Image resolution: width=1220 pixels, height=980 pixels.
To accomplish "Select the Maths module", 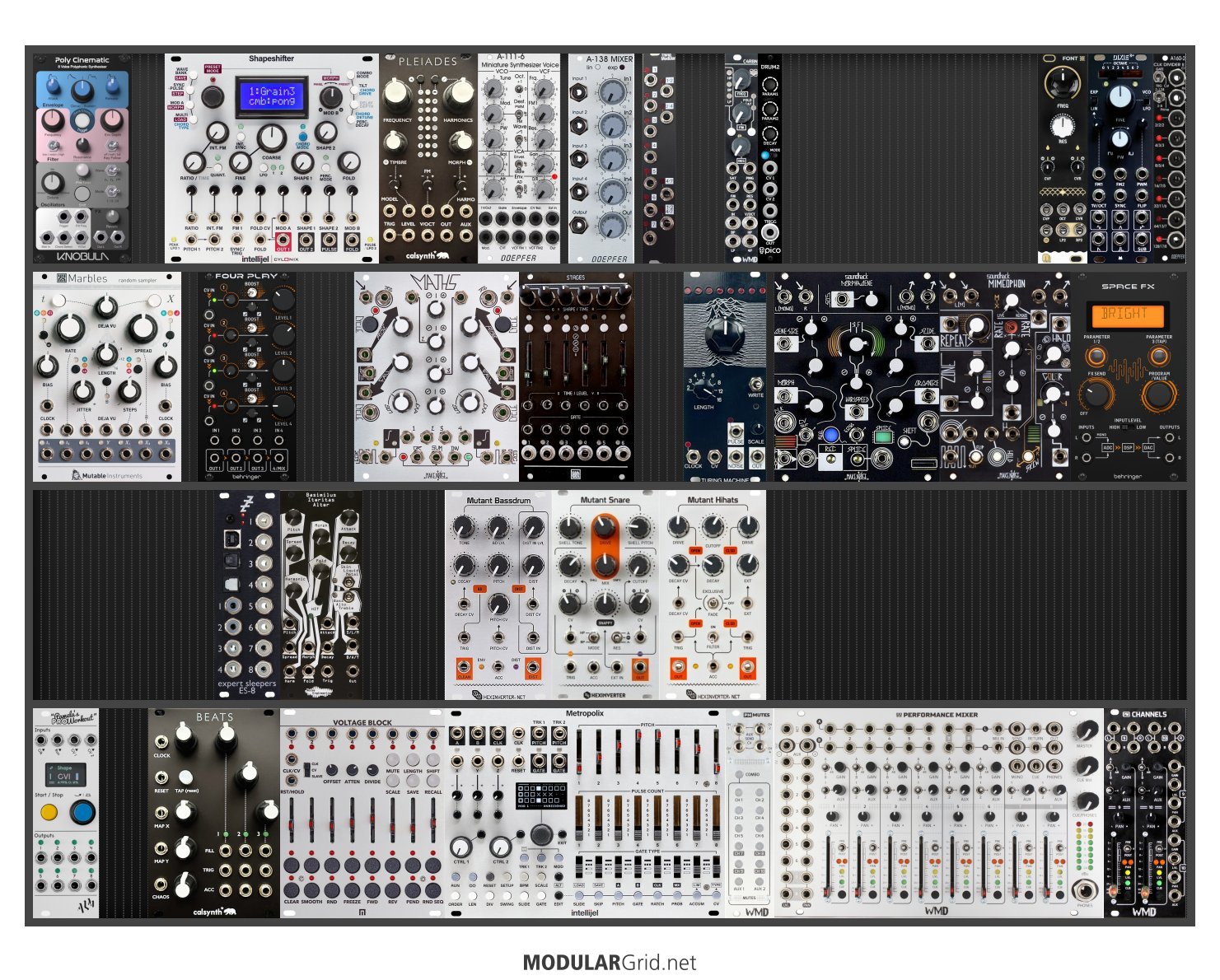I will pyautogui.click(x=437, y=377).
